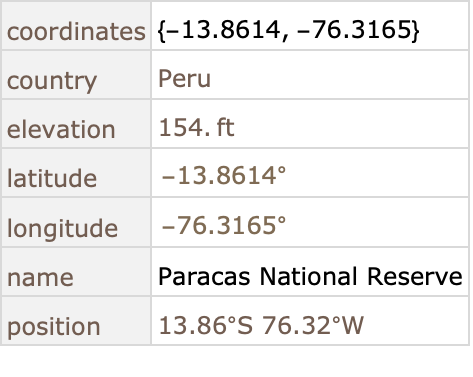Click the -76.3165 number in coordinates
The image size is (473, 377).
(x=353, y=30)
